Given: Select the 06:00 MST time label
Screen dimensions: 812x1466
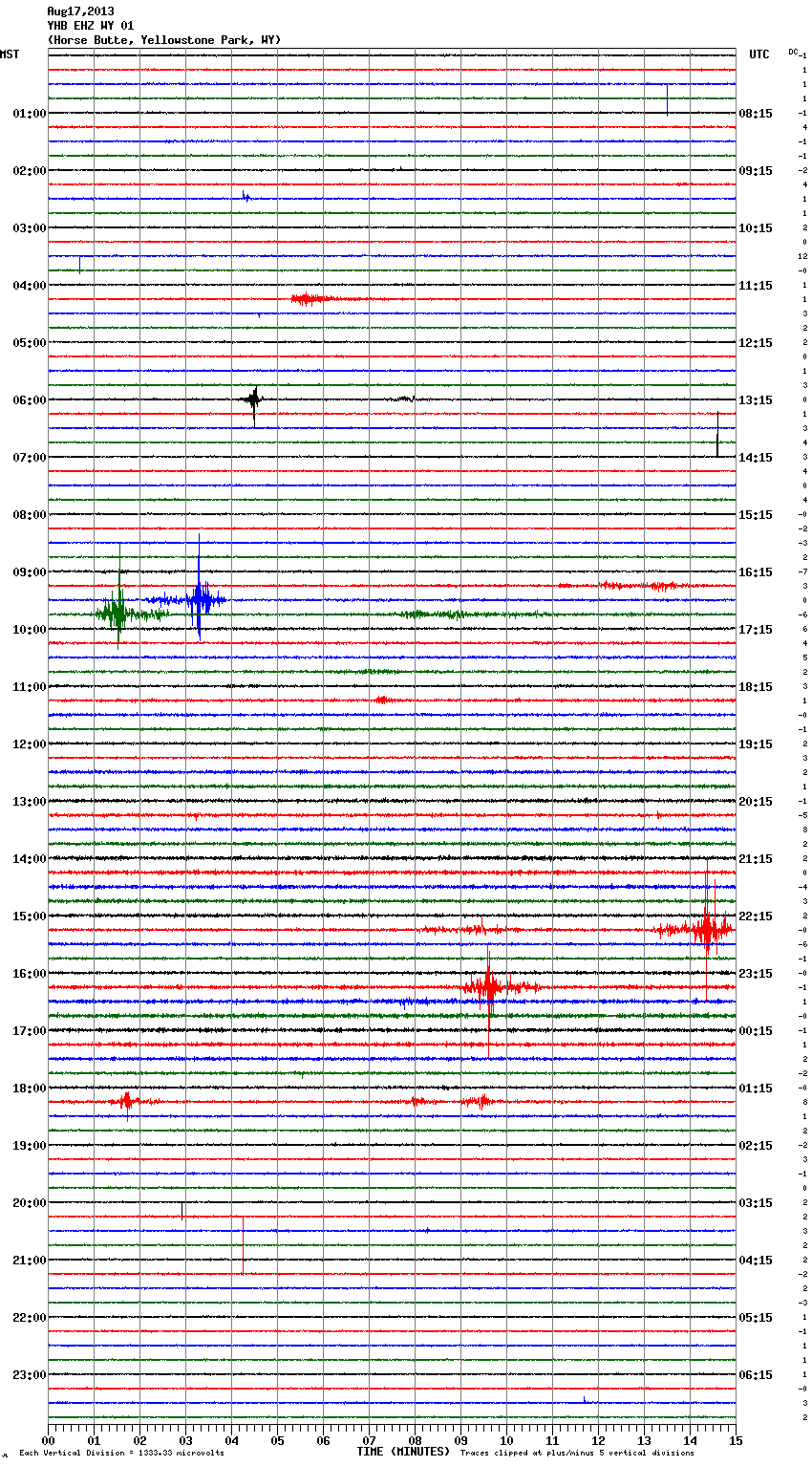Looking at the screenshot, I should (30, 400).
